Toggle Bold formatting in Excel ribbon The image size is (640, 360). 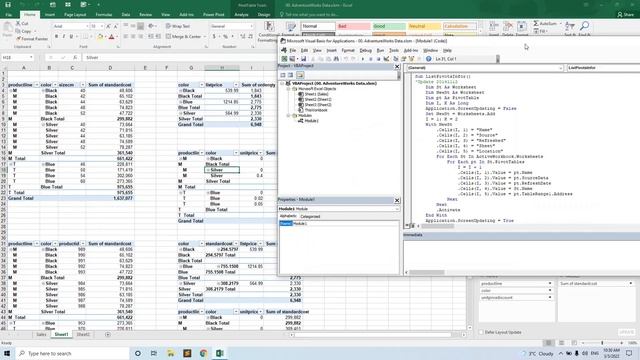pos(56,37)
